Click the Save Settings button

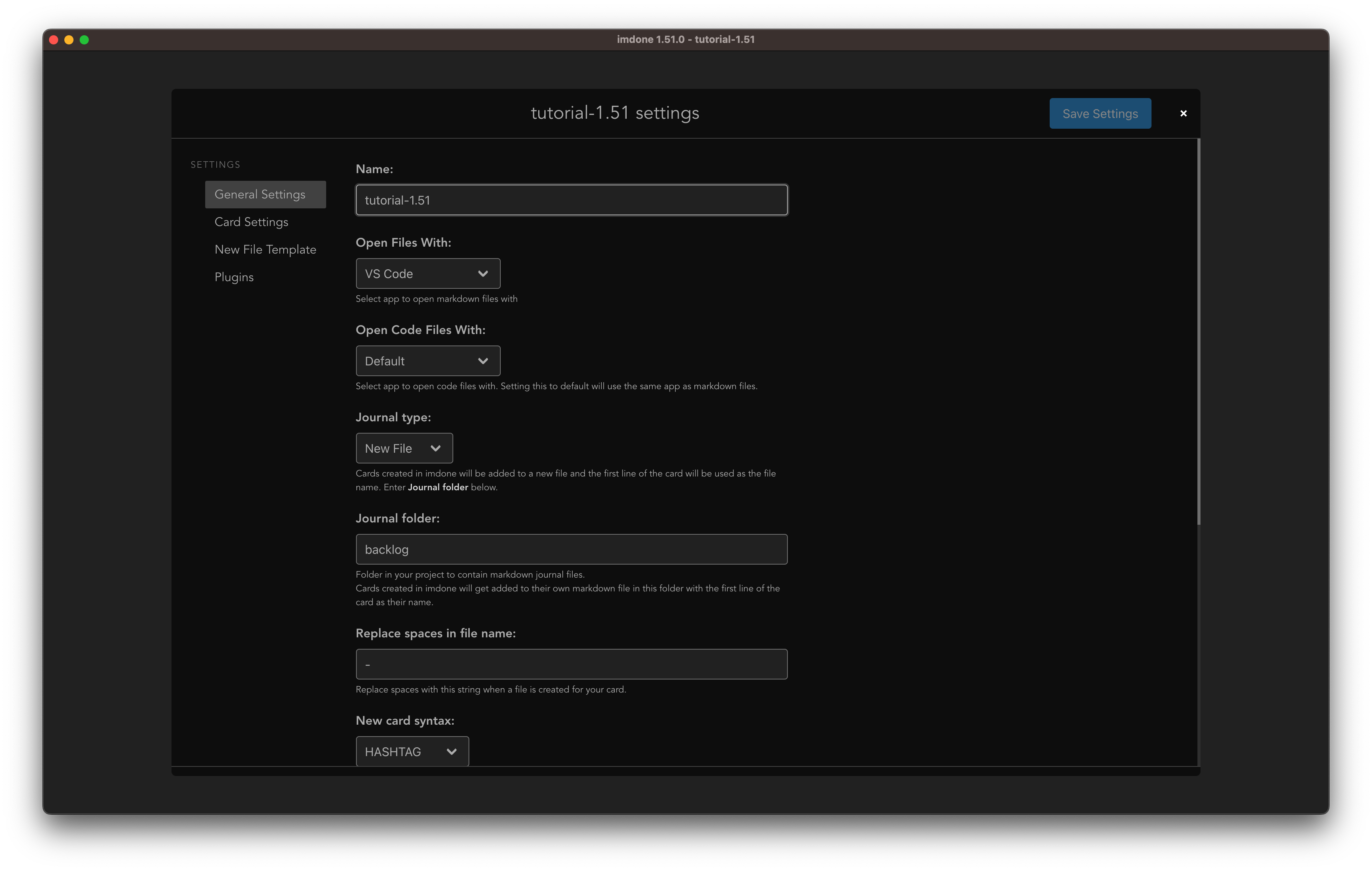(1100, 113)
